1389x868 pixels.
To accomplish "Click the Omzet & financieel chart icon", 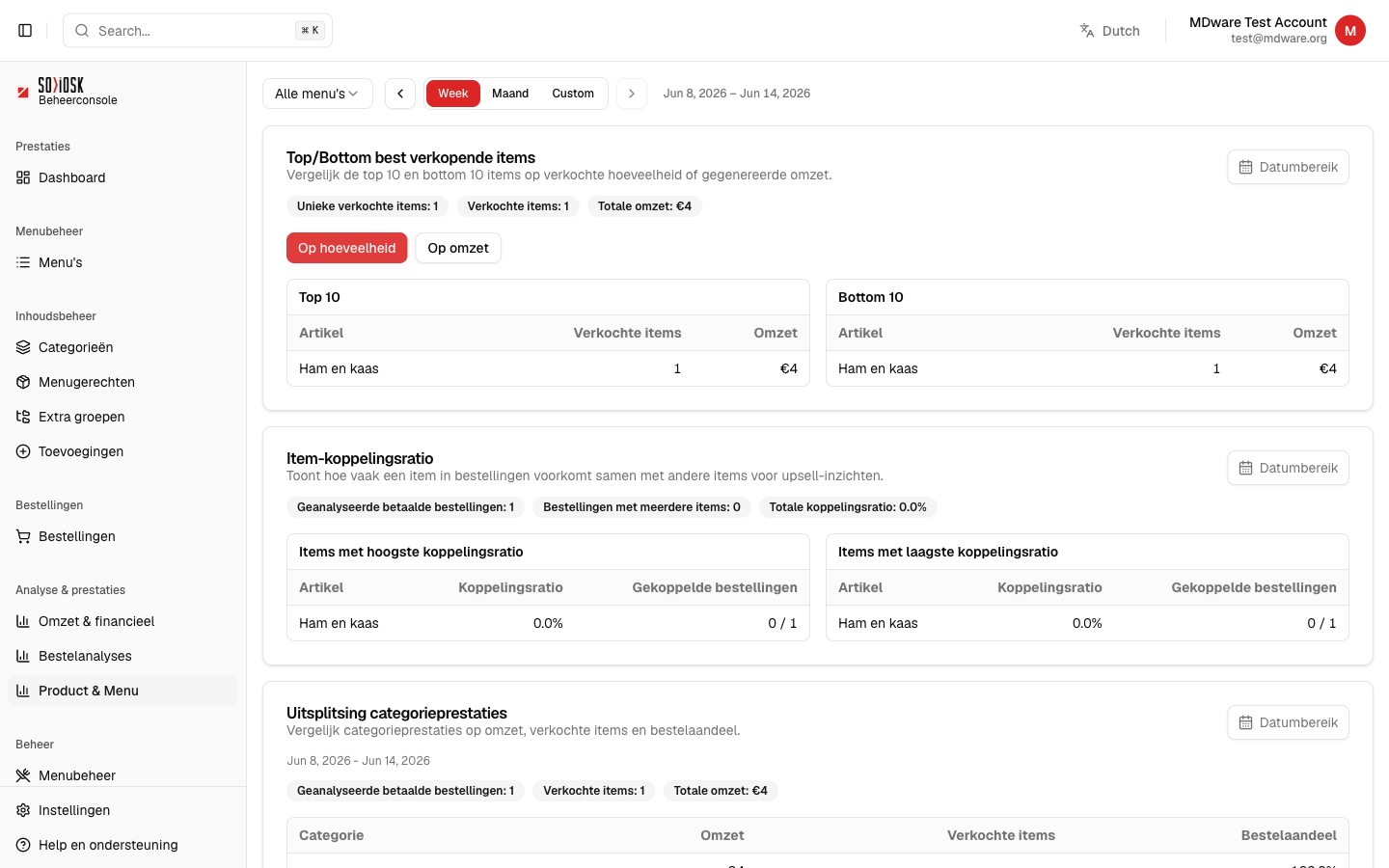I will pos(23,621).
